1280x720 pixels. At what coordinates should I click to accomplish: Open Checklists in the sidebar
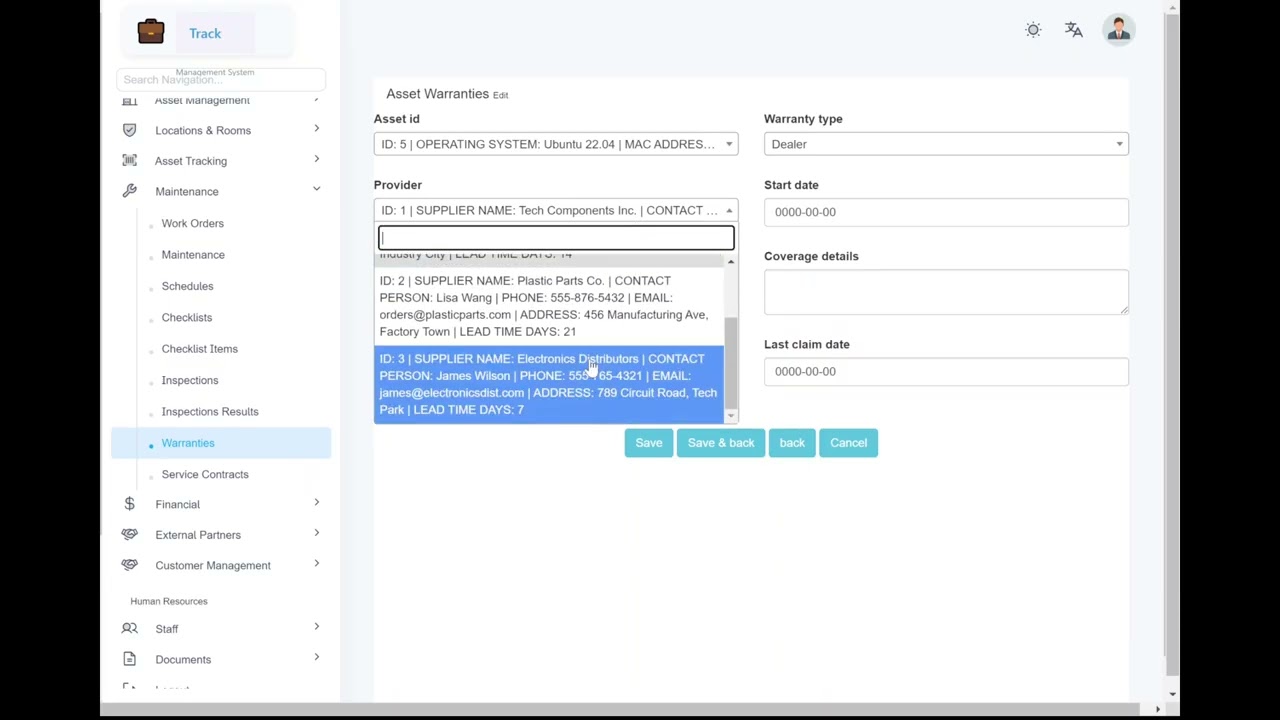pyautogui.click(x=186, y=317)
